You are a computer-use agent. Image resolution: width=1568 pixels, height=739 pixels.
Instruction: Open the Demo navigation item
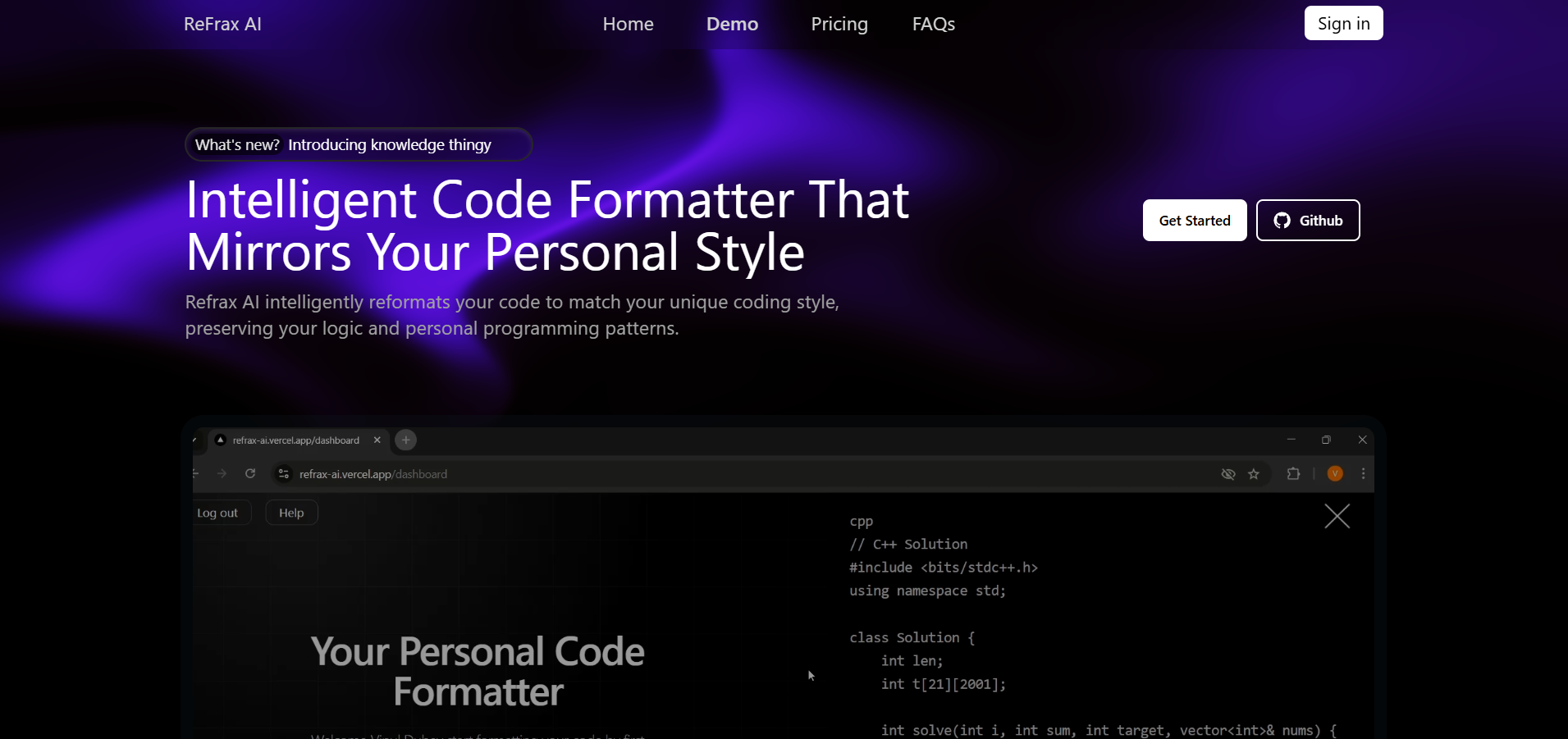click(x=732, y=24)
